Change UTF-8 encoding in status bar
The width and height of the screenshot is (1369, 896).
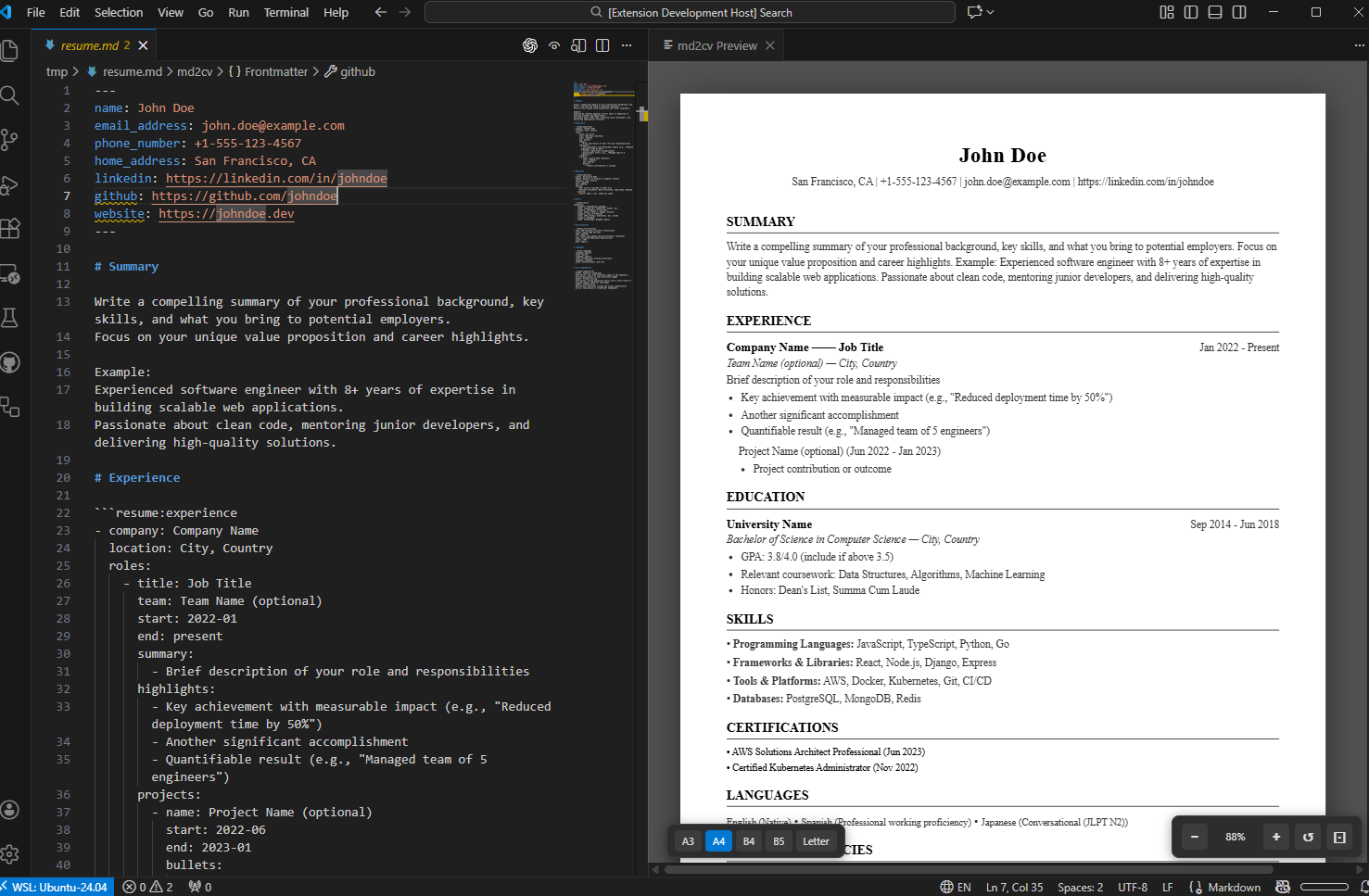[1133, 887]
